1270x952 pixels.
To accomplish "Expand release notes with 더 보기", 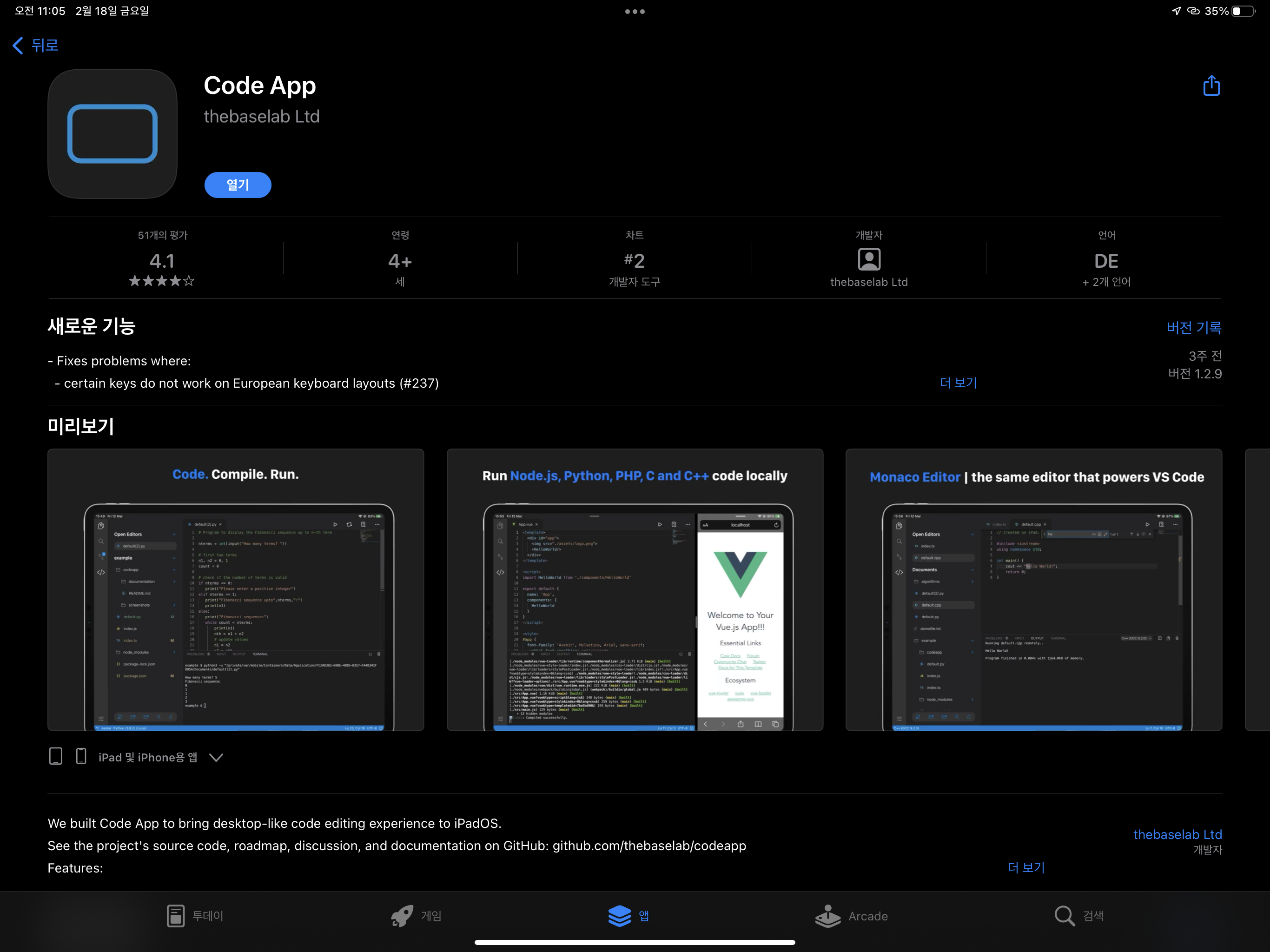I will (x=958, y=383).
